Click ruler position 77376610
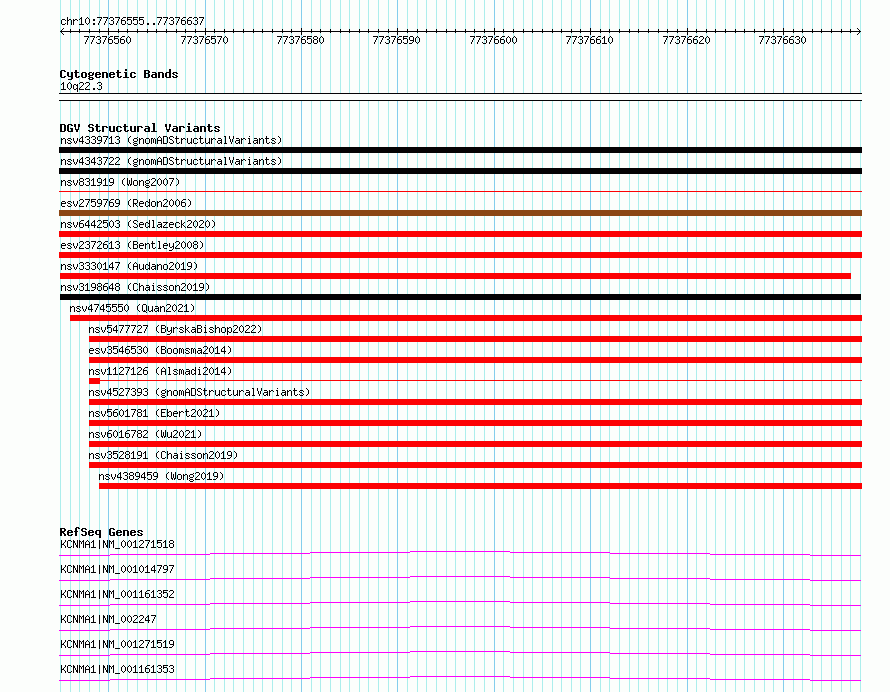 (589, 40)
